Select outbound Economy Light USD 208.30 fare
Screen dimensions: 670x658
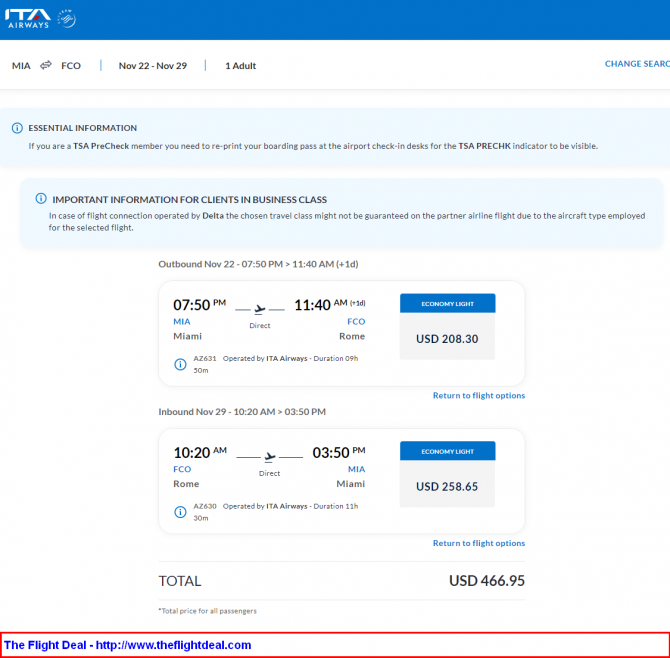447,326
